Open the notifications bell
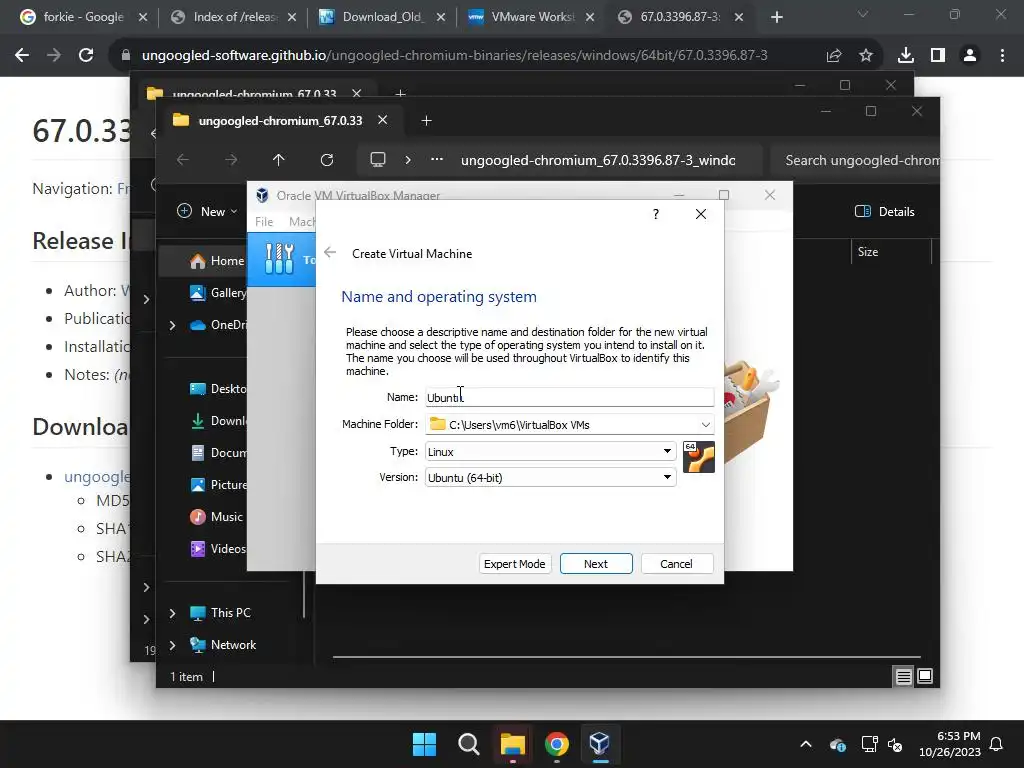Screen dimensions: 1024x768 coord(997,744)
